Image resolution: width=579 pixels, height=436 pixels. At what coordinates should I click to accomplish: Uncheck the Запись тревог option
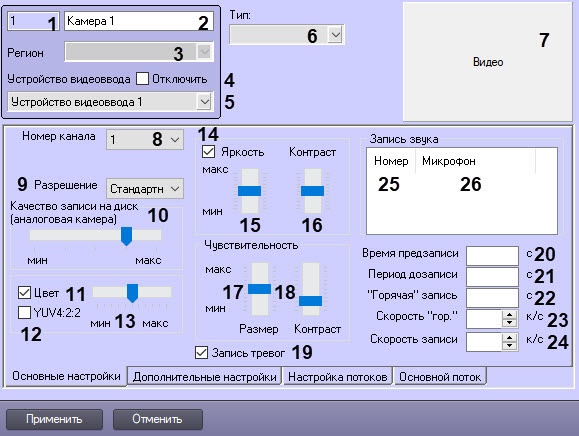click(x=201, y=353)
